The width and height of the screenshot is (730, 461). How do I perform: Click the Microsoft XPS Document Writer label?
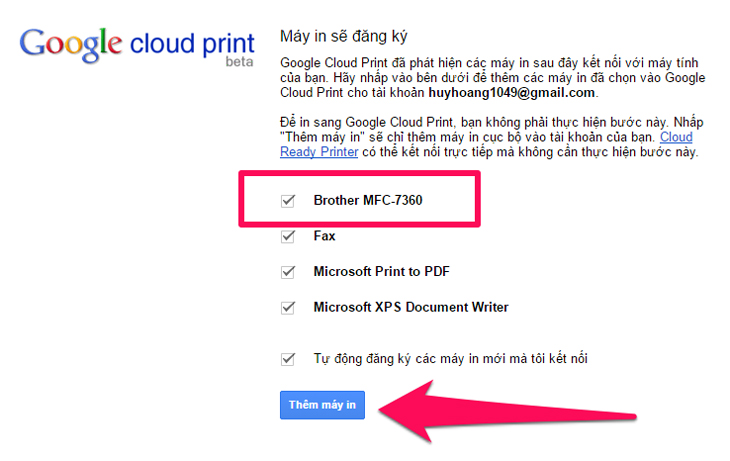(411, 307)
